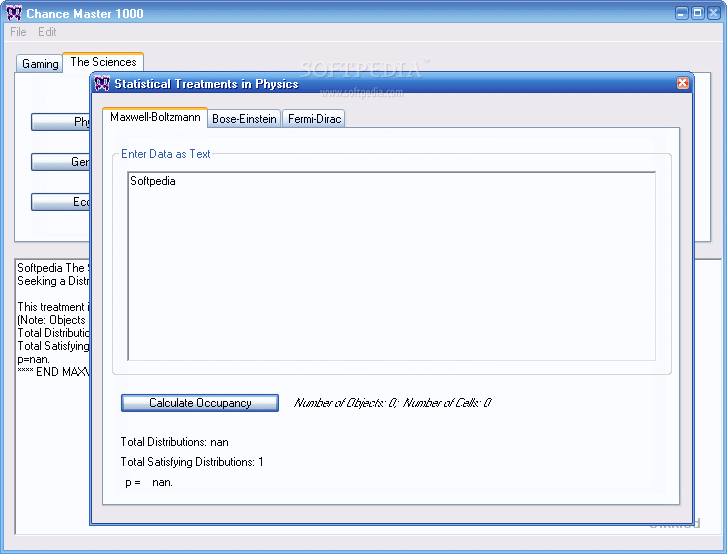Close the Statistical Treatments in Physics dialog

[682, 83]
